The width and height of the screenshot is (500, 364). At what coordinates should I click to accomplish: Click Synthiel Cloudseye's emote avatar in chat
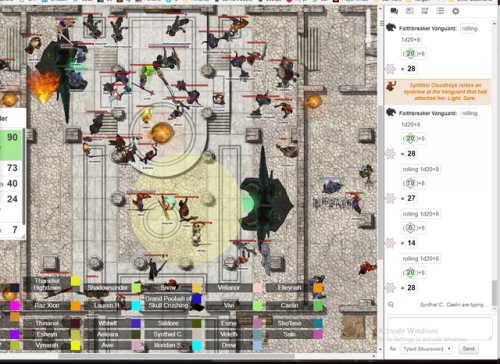391,86
